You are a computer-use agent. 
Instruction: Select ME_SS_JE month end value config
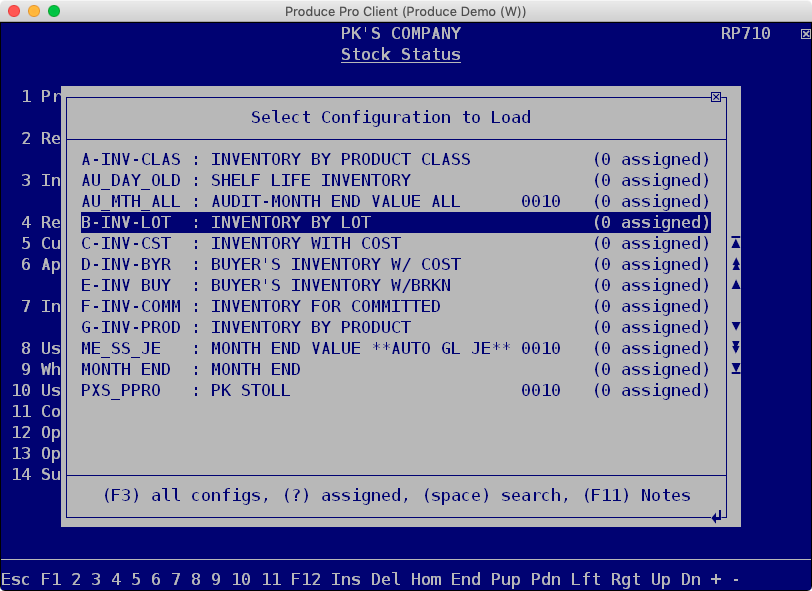pos(396,348)
